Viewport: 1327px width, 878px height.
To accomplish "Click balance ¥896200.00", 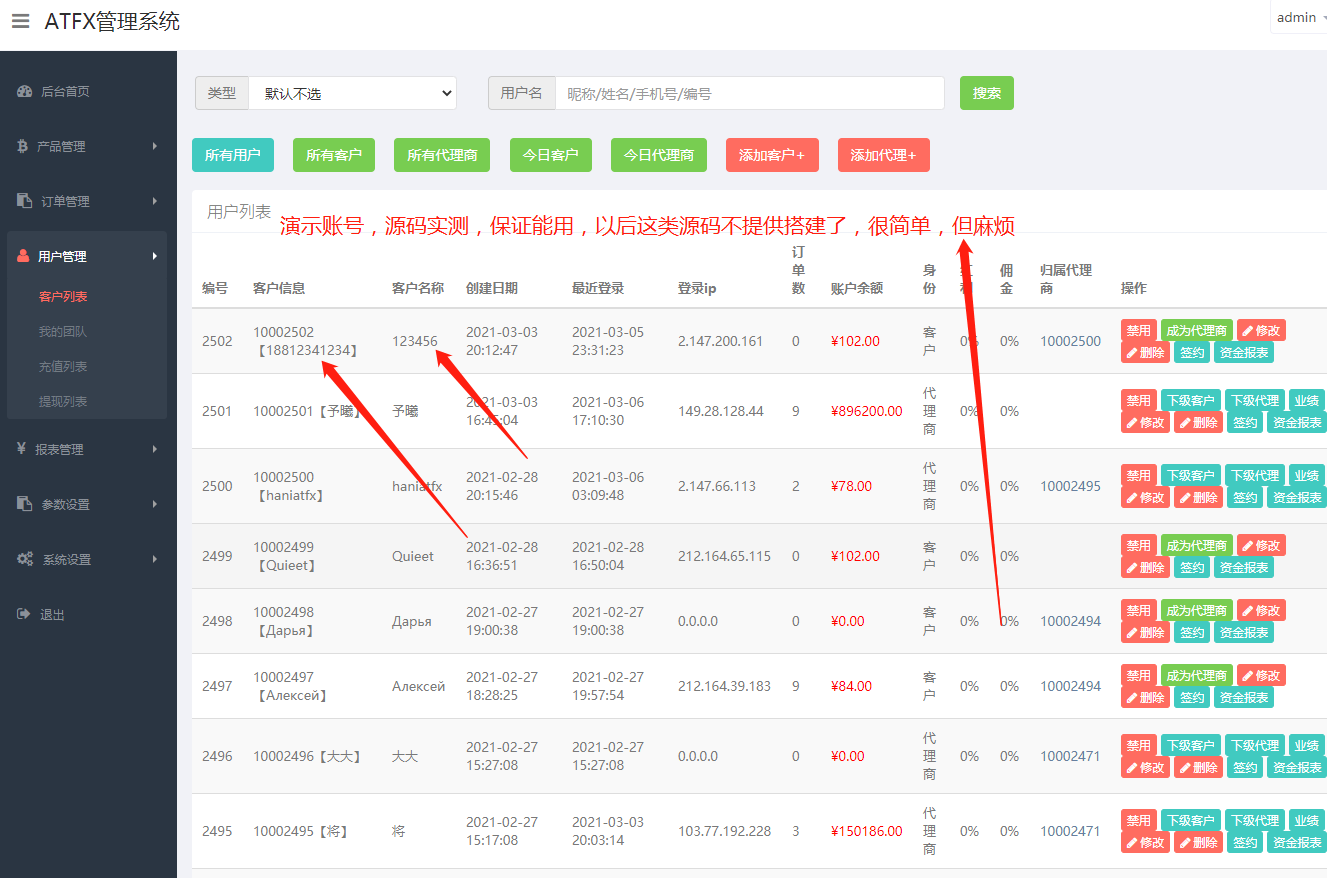I will [x=866, y=411].
